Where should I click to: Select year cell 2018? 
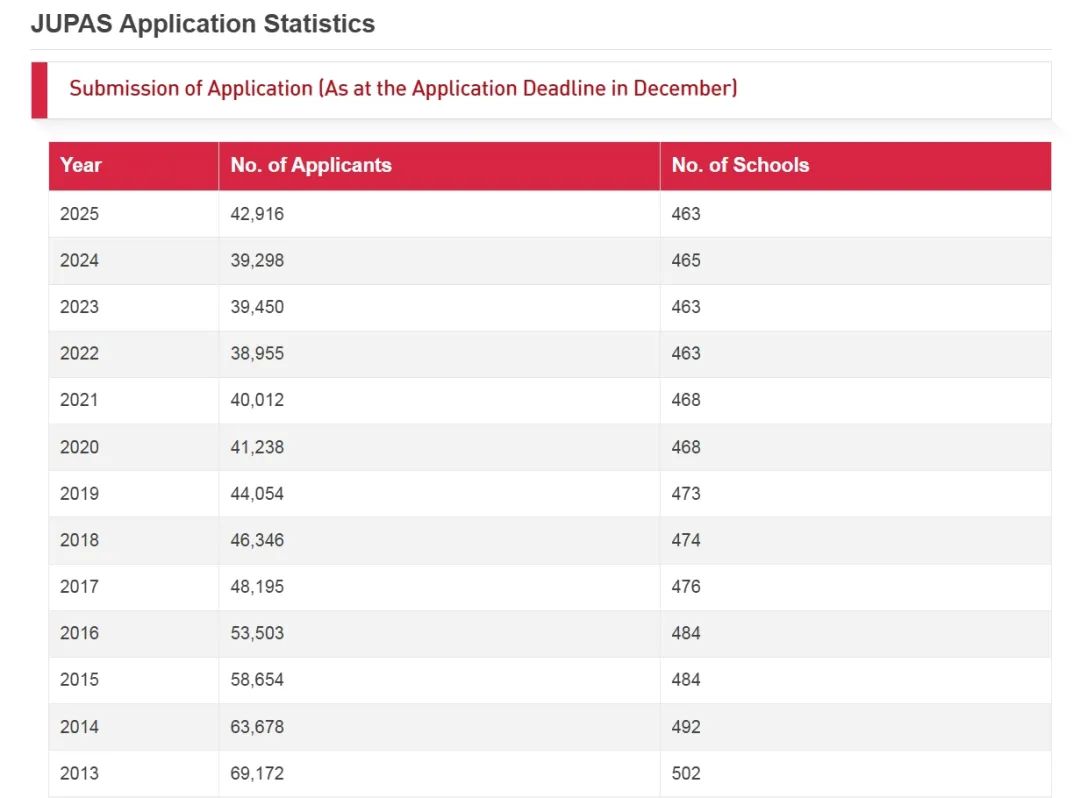(79, 540)
